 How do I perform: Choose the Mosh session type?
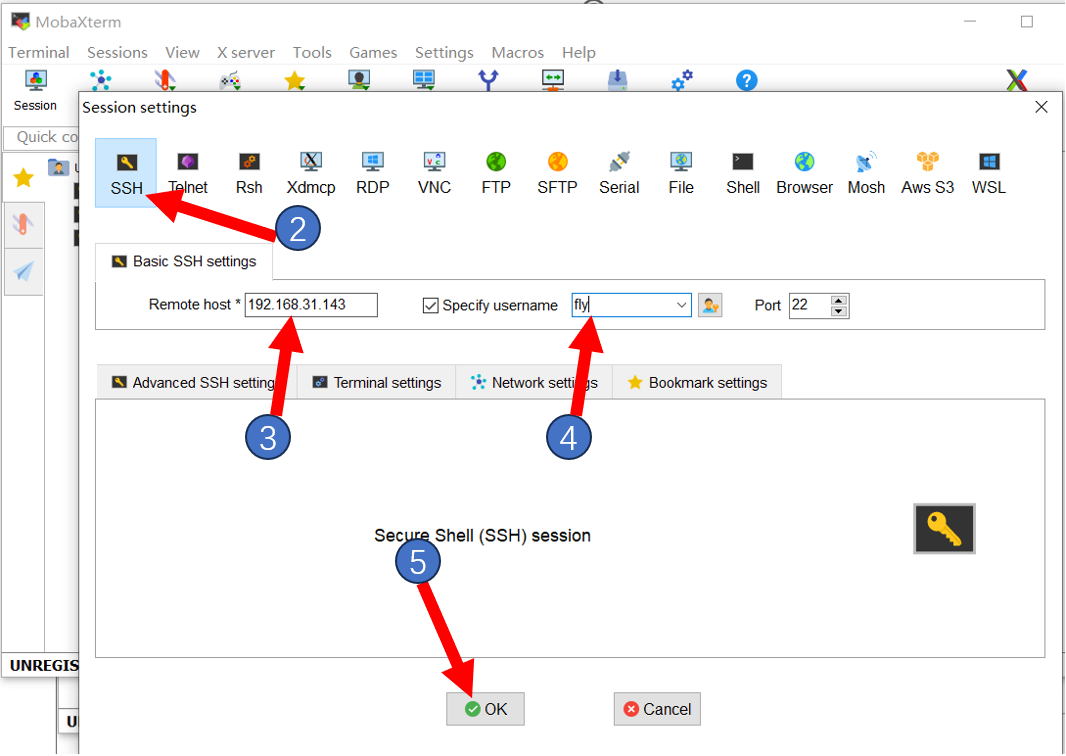tap(866, 172)
